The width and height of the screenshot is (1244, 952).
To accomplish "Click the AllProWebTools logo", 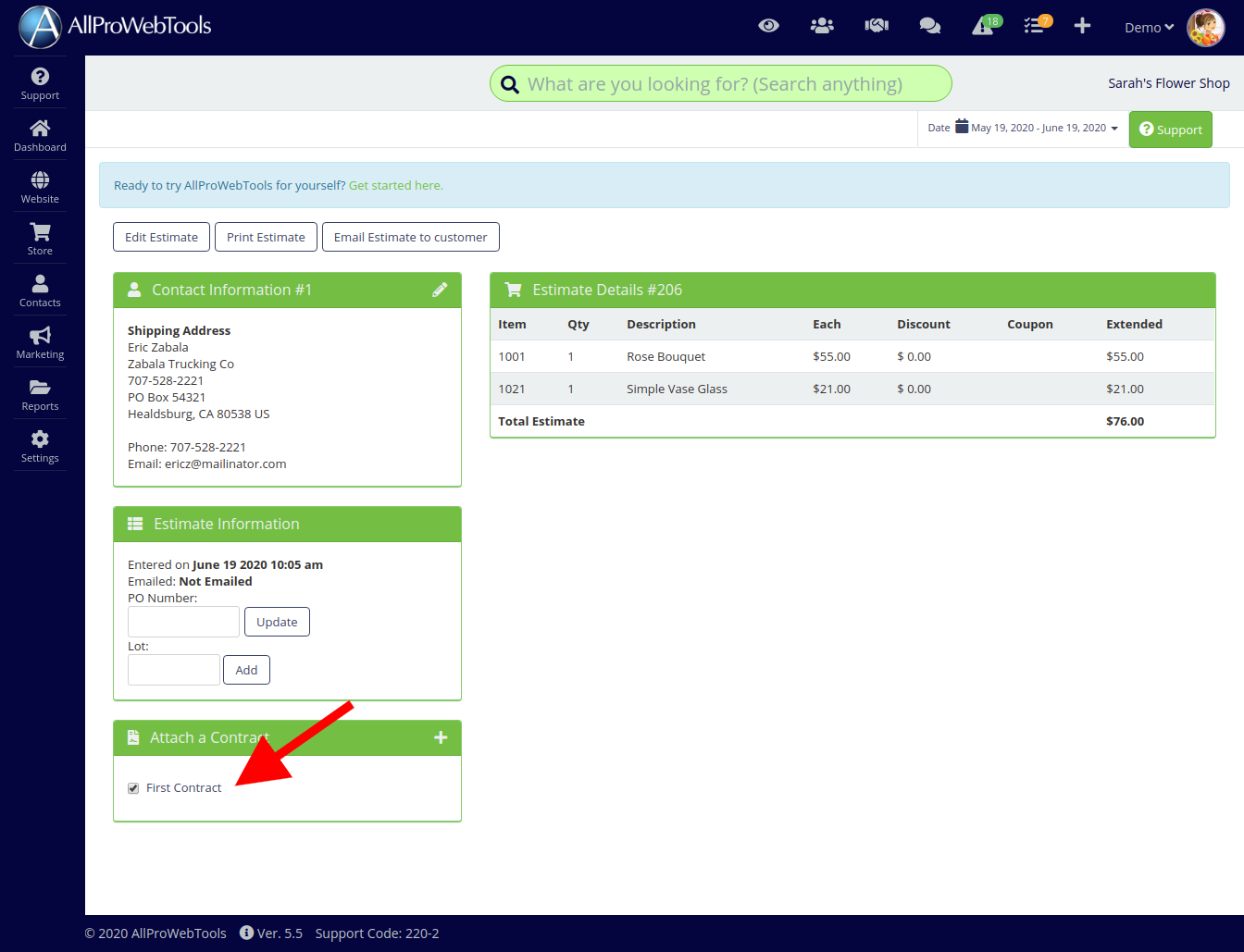I will (116, 26).
